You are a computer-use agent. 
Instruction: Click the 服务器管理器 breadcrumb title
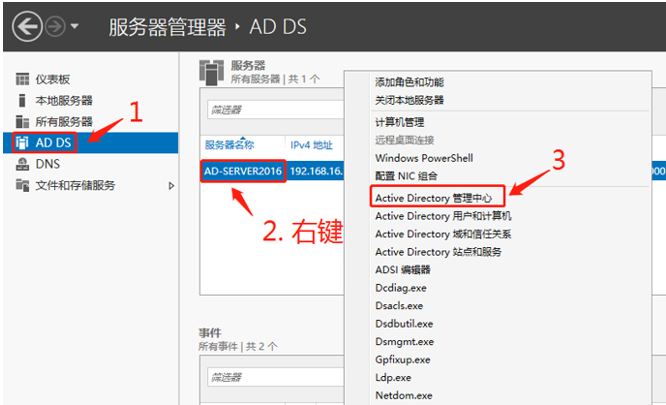click(x=167, y=27)
